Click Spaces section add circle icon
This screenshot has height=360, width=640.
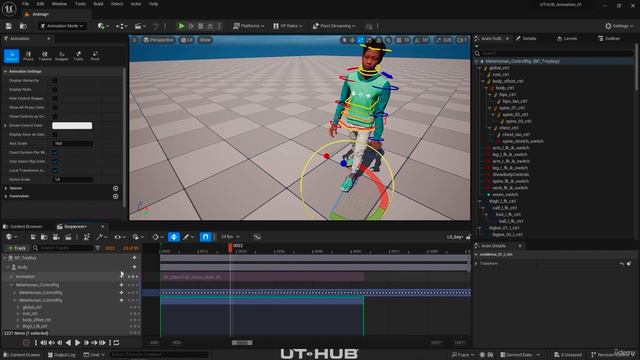pyautogui.click(x=116, y=188)
